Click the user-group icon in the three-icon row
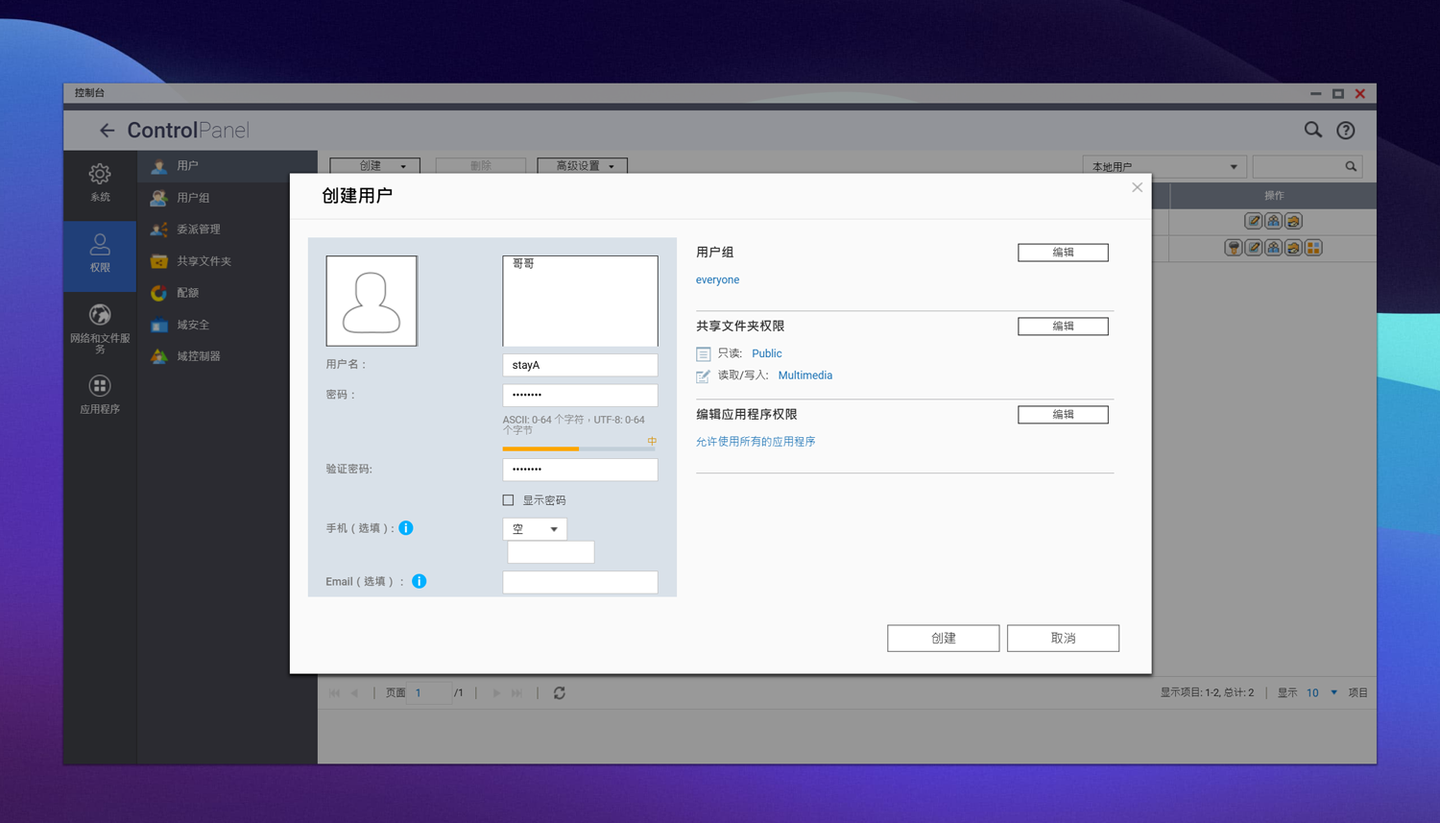Image resolution: width=1440 pixels, height=823 pixels. (1274, 221)
